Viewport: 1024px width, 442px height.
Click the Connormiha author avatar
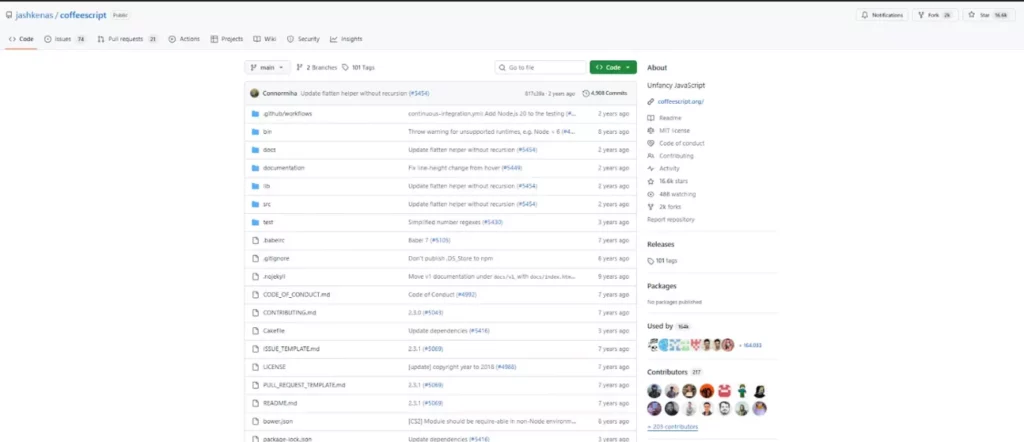(x=255, y=93)
